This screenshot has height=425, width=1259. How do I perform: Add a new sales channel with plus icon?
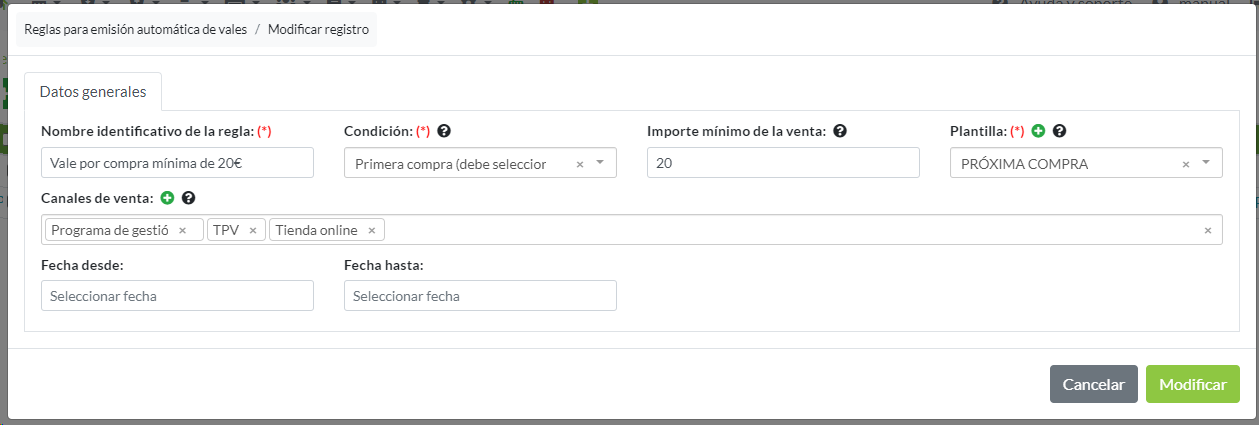coord(168,198)
